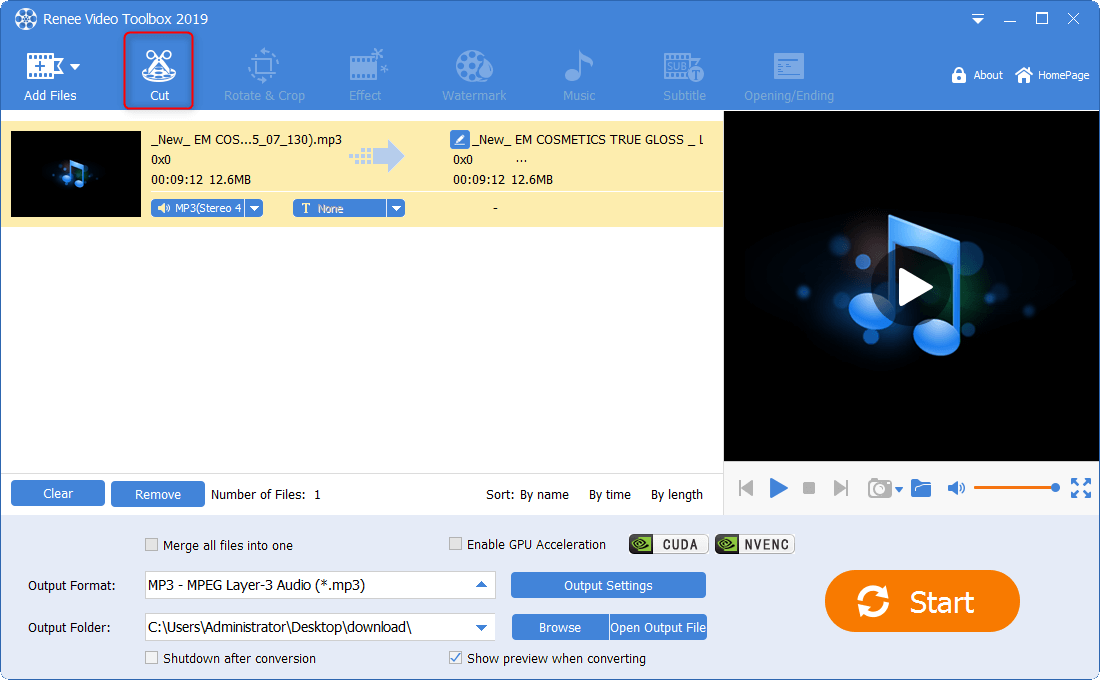
Task: Enter fullscreen preview mode
Action: coord(1080,488)
